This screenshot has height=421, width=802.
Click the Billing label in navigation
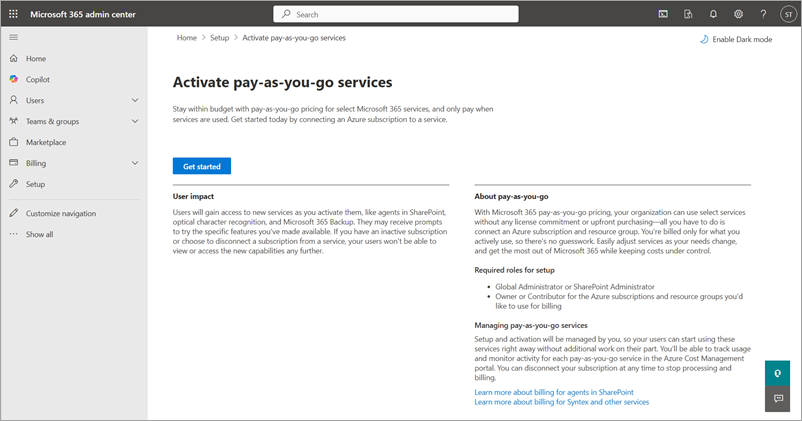point(36,163)
